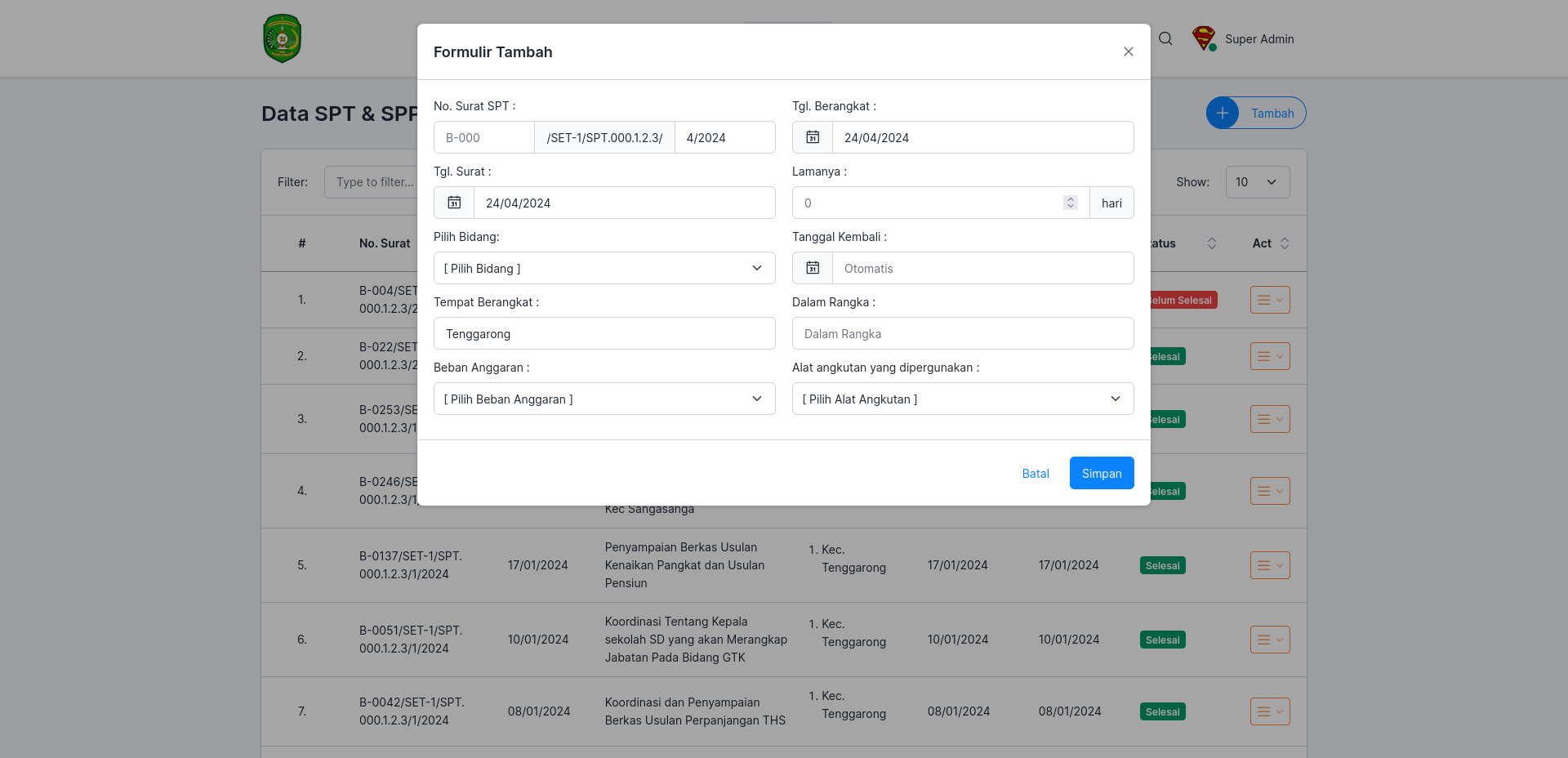
Task: Click the Batal link
Action: (x=1036, y=473)
